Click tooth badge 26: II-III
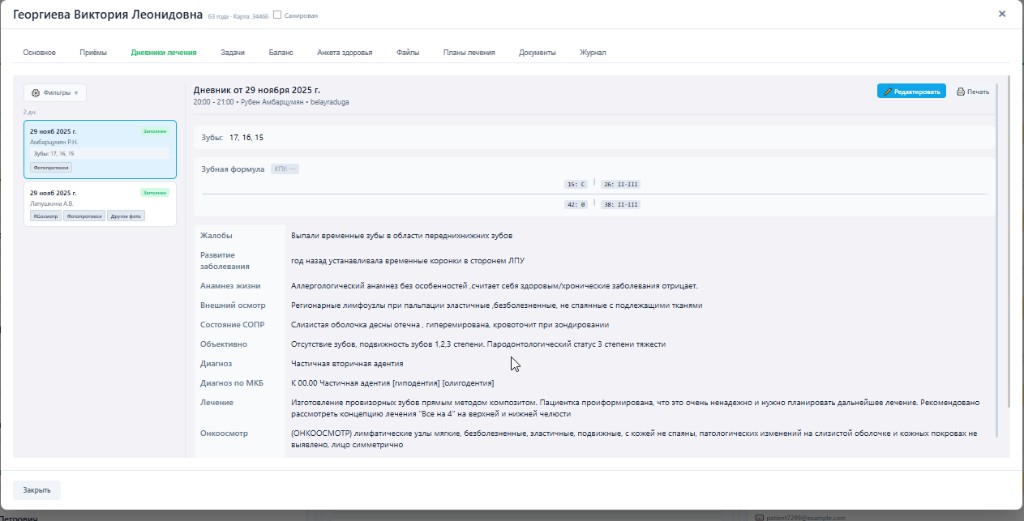The image size is (1024, 521). point(620,184)
